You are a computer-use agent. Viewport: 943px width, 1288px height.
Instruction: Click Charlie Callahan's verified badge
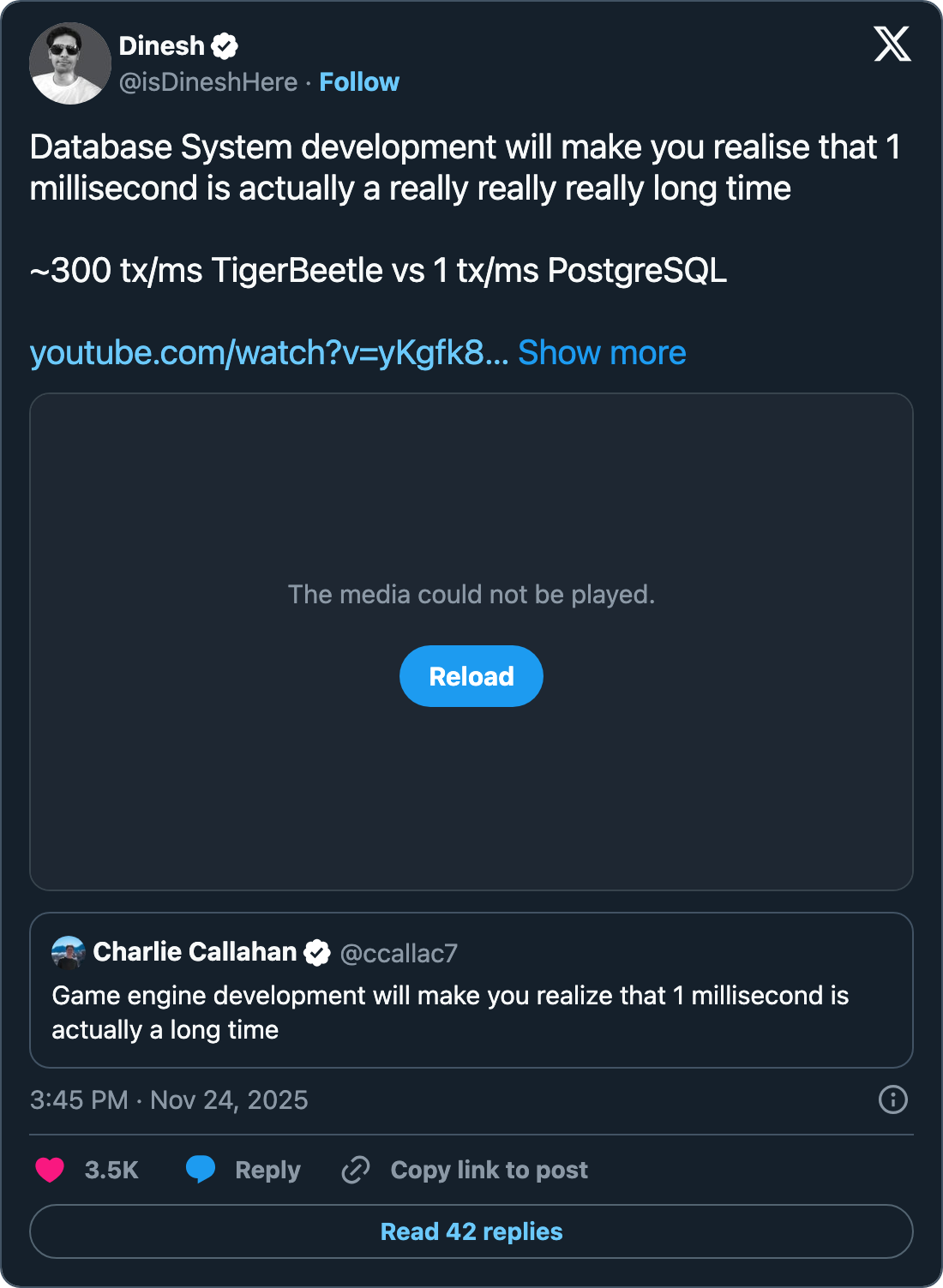(x=317, y=952)
